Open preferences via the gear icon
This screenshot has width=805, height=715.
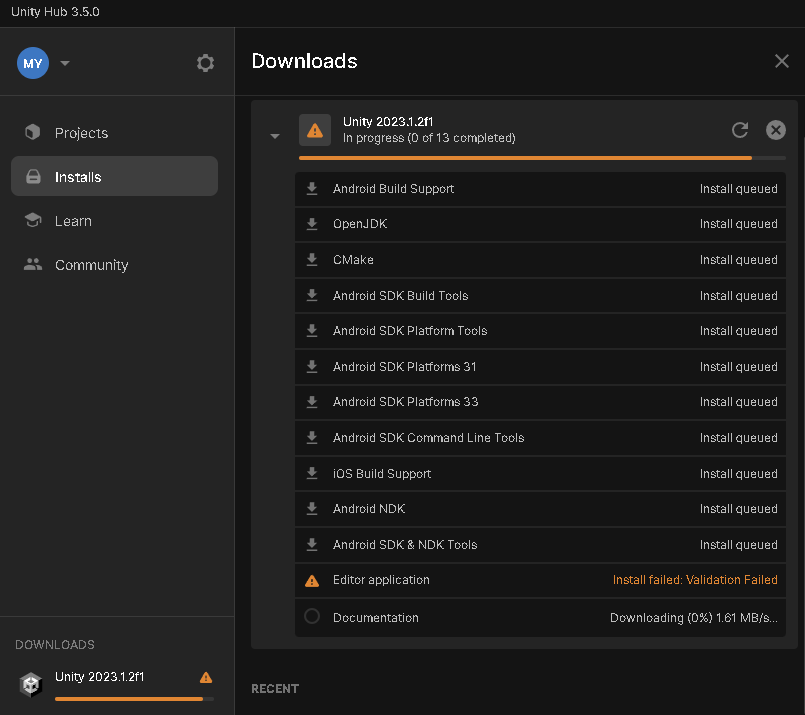(205, 63)
